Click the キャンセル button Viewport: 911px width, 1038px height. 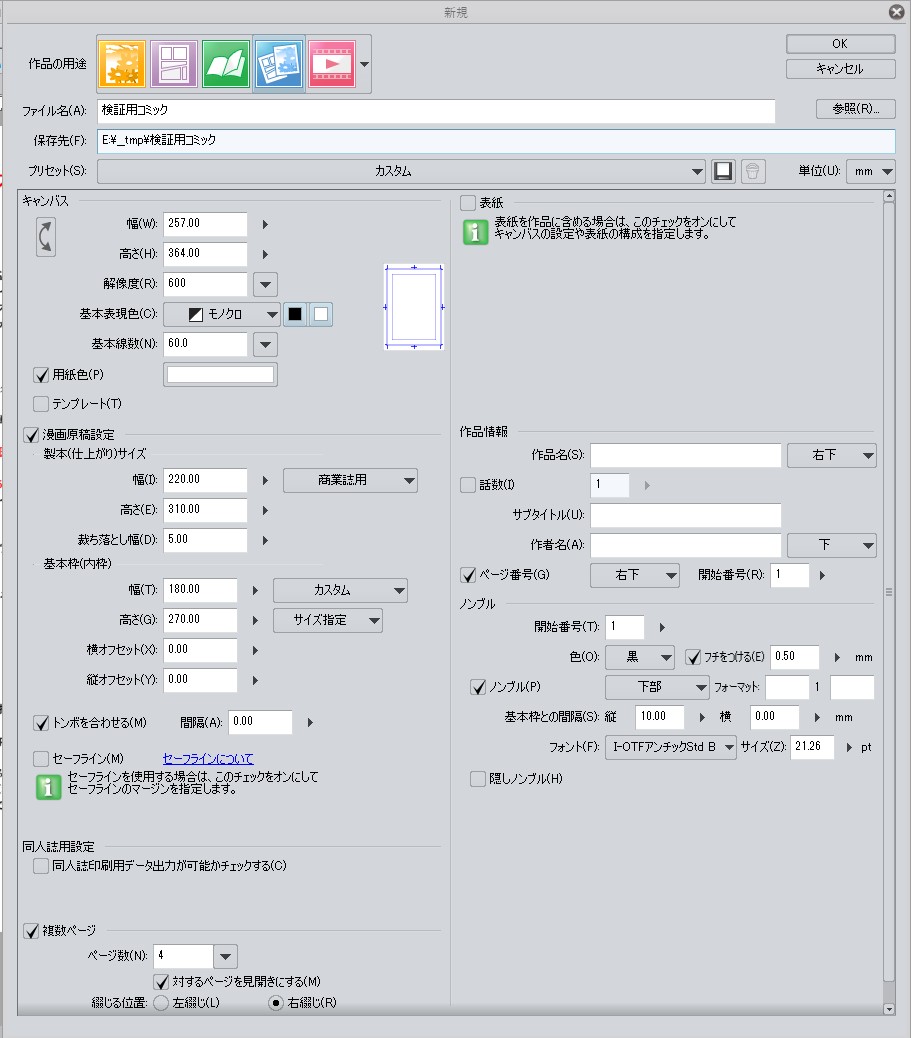point(840,69)
